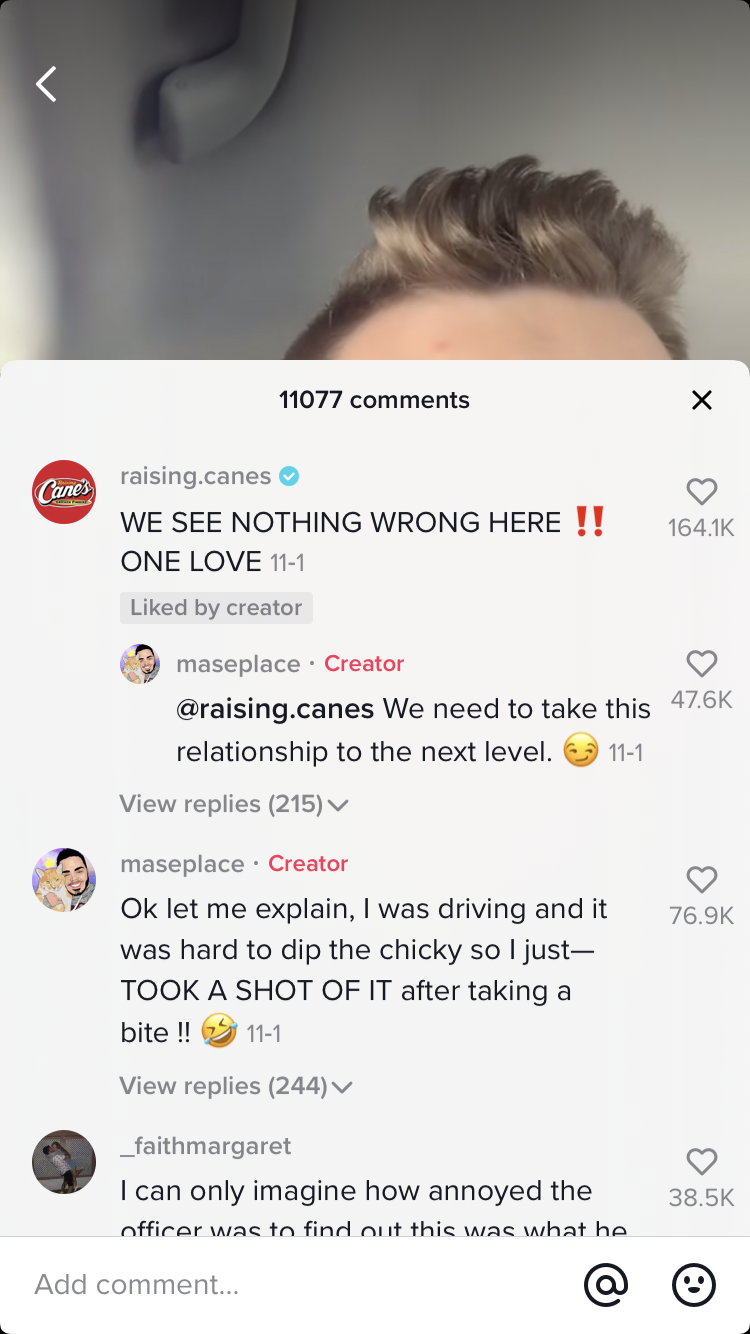Like the _faithmargaret comment

(x=702, y=1162)
